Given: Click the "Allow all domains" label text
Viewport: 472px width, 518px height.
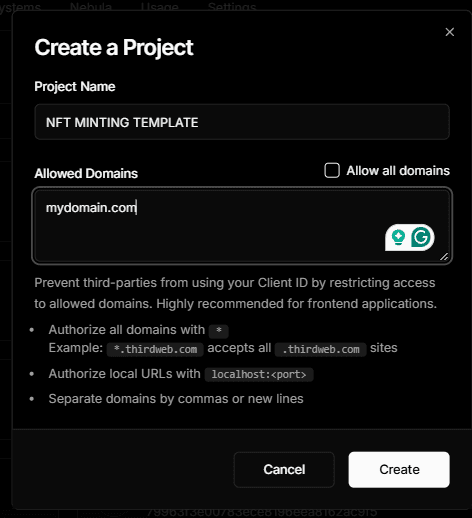Looking at the screenshot, I should point(398,171).
